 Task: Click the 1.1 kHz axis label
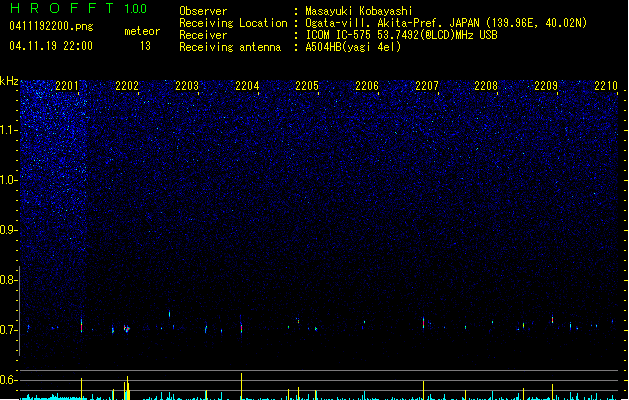click(x=7, y=130)
